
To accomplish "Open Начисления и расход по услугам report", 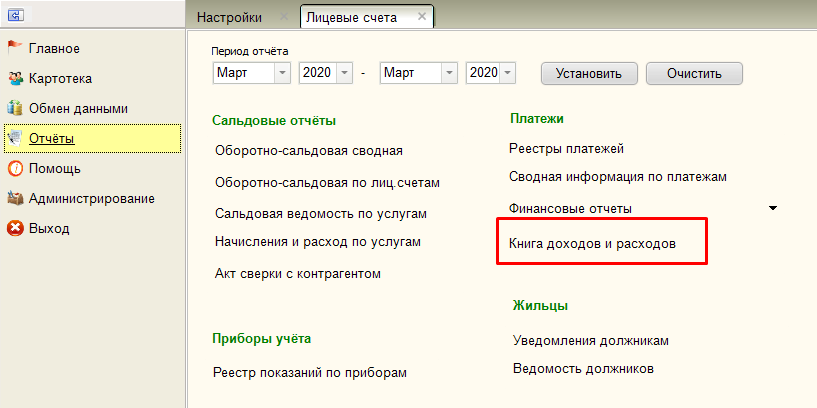I will click(x=318, y=242).
